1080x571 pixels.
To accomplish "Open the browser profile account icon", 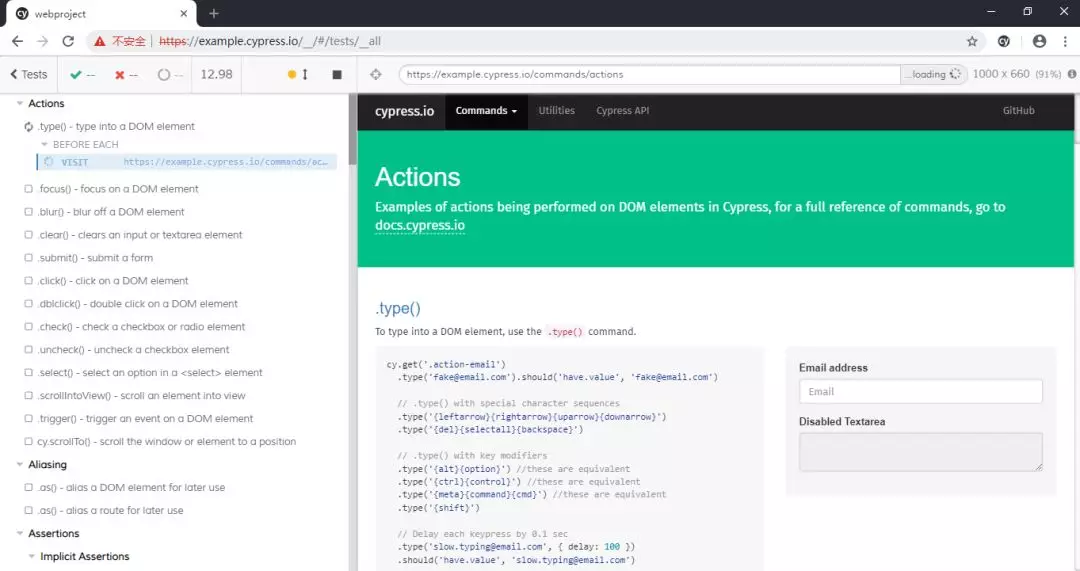I will [1039, 41].
